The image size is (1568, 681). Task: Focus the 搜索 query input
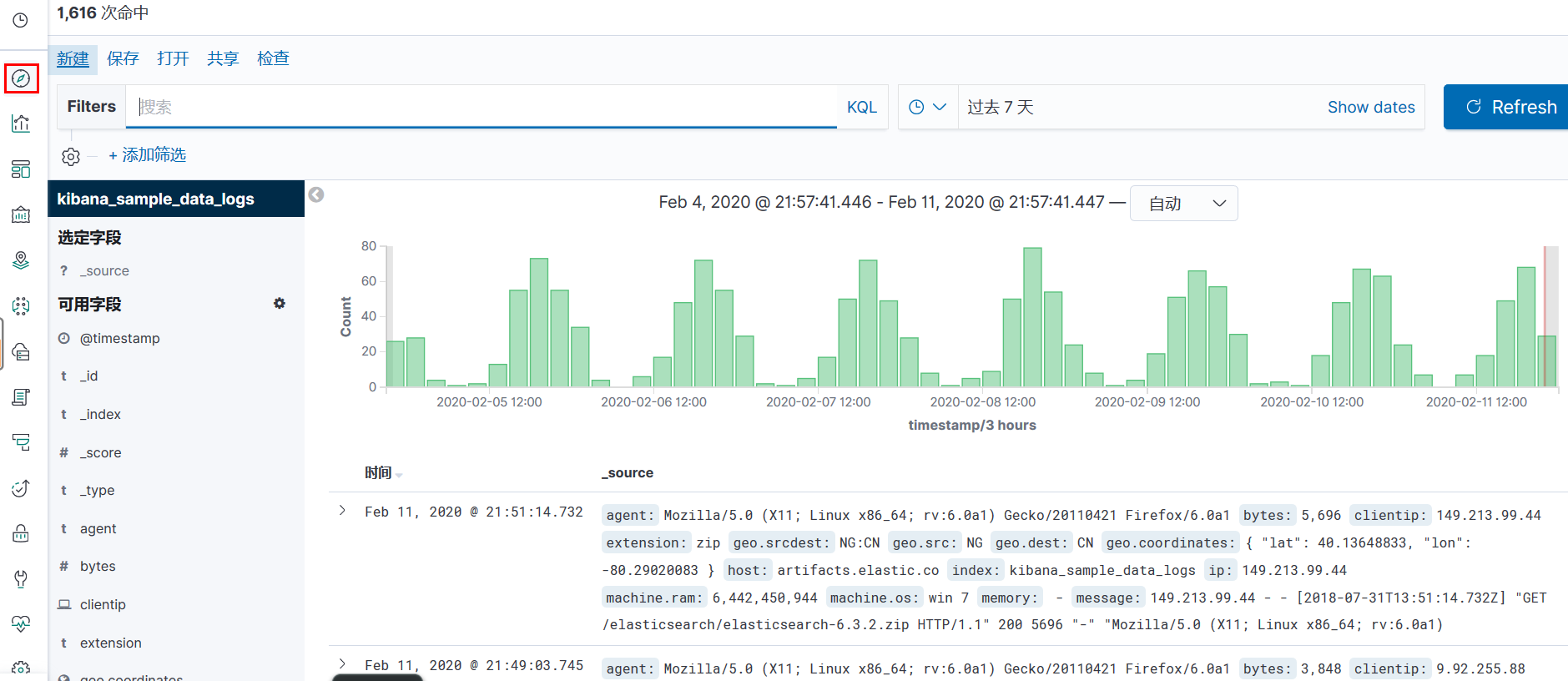point(481,107)
